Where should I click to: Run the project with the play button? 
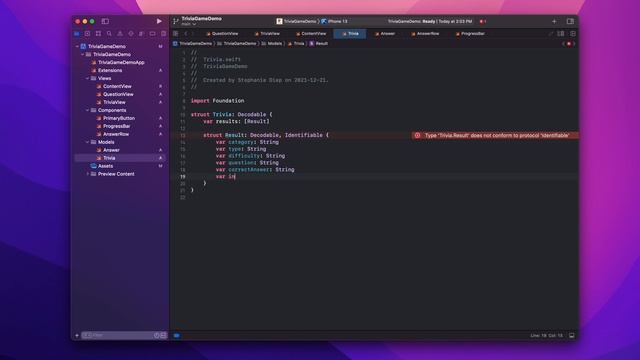tap(159, 21)
